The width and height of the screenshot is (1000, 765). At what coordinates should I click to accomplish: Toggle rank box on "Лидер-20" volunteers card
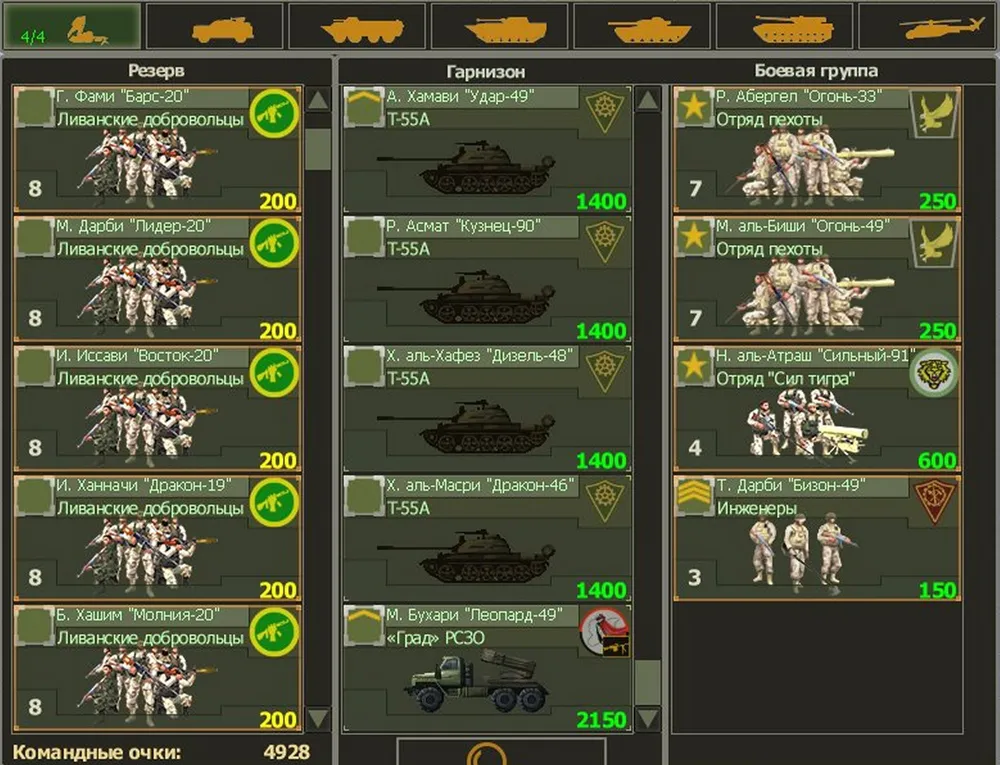(x=34, y=237)
